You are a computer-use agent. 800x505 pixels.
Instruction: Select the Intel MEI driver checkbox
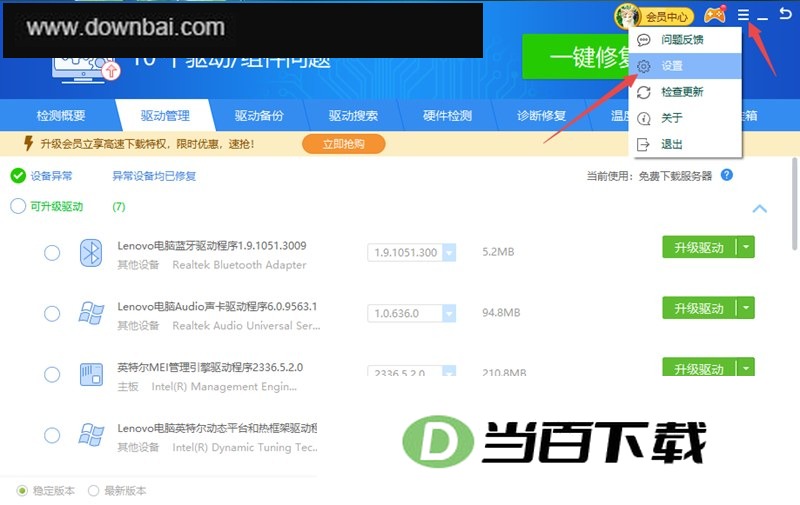tap(52, 374)
